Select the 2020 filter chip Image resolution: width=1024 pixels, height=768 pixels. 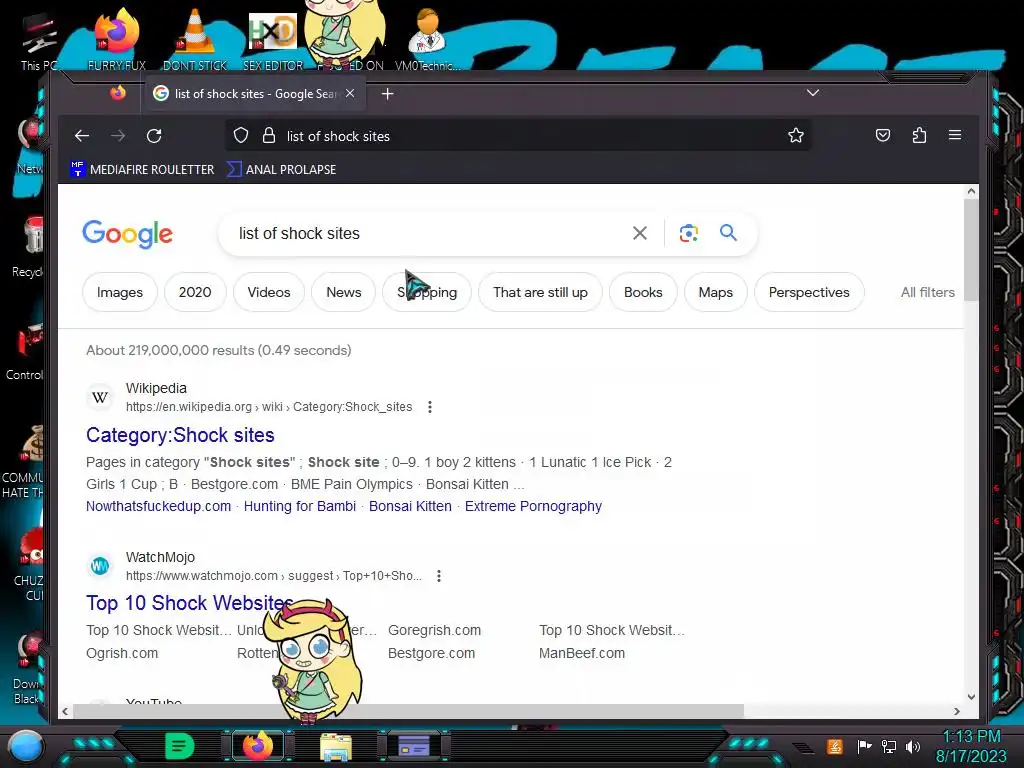click(x=195, y=293)
